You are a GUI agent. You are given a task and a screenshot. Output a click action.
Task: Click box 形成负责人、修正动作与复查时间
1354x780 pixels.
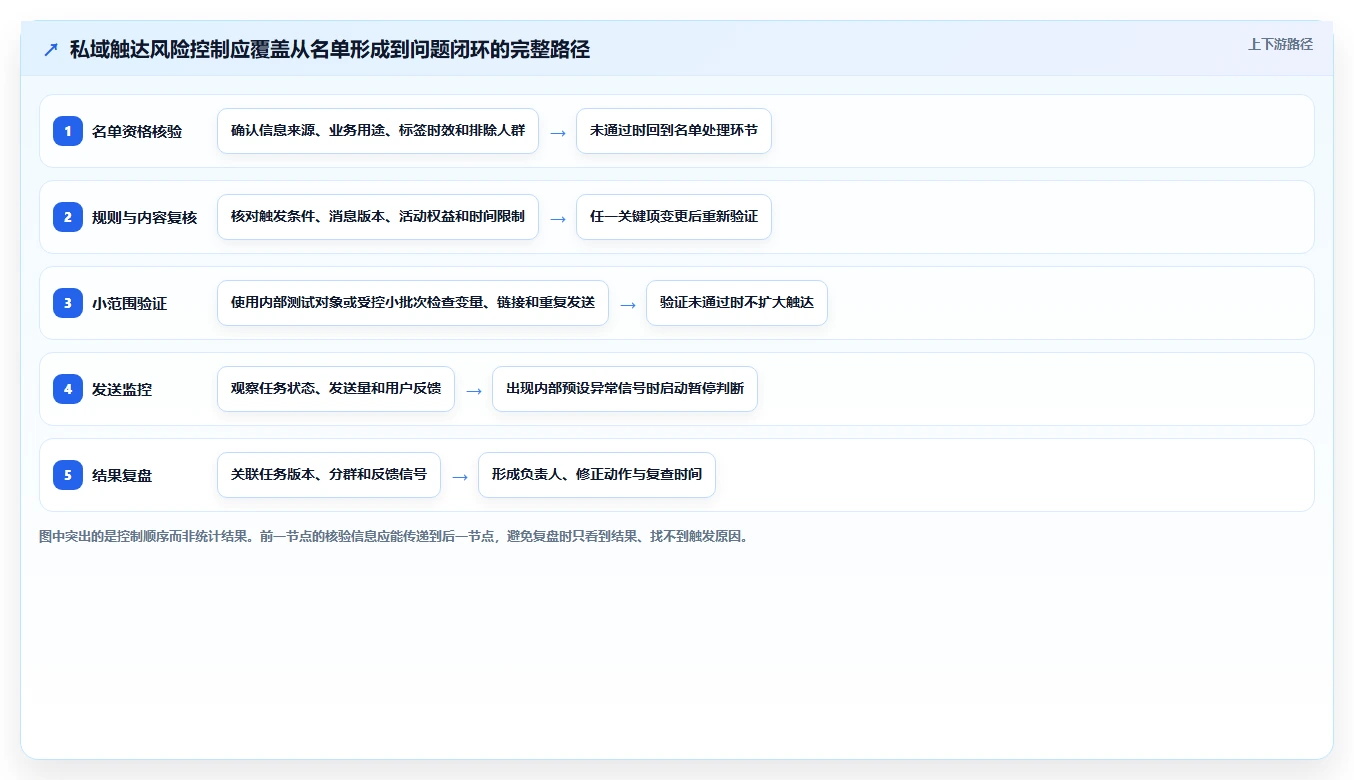pyautogui.click(x=597, y=475)
